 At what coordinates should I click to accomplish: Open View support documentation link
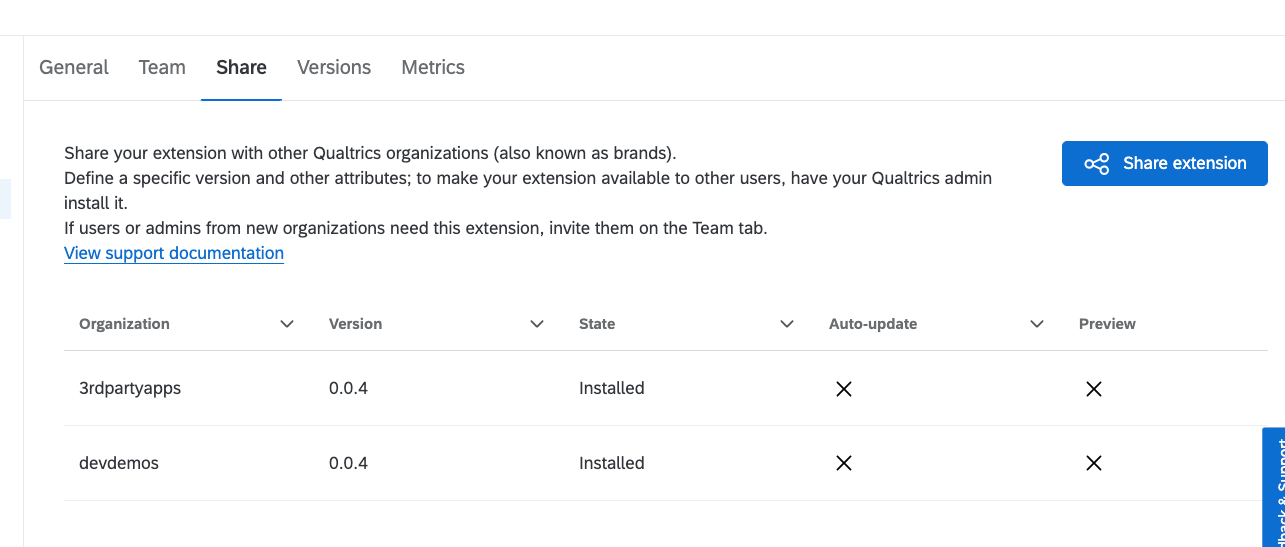click(174, 253)
